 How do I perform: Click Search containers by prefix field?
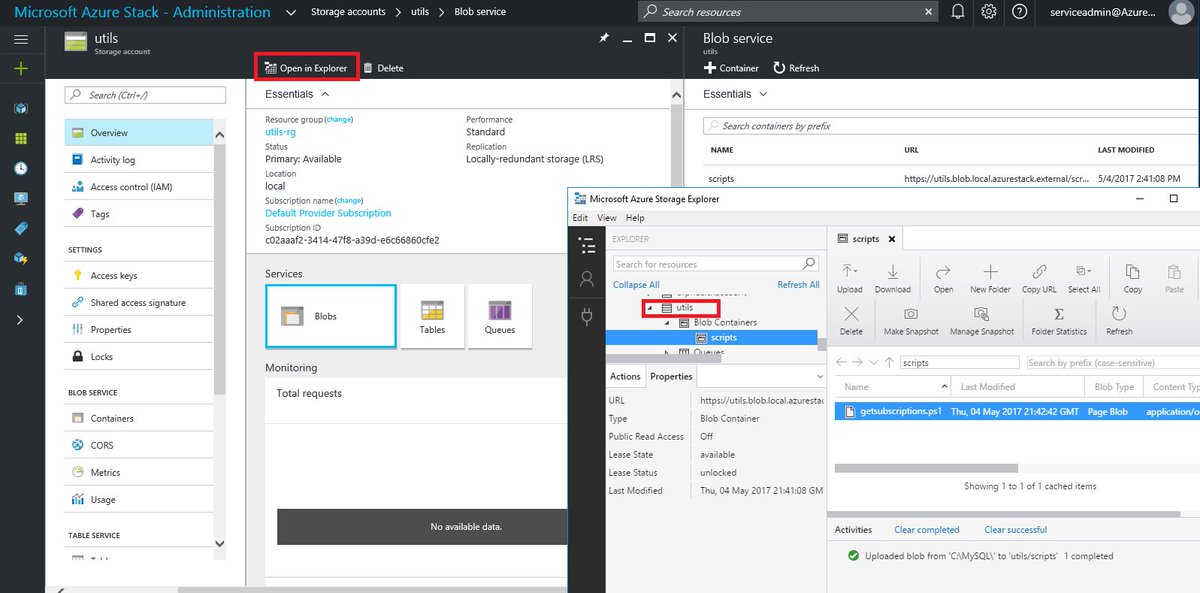tap(950, 126)
